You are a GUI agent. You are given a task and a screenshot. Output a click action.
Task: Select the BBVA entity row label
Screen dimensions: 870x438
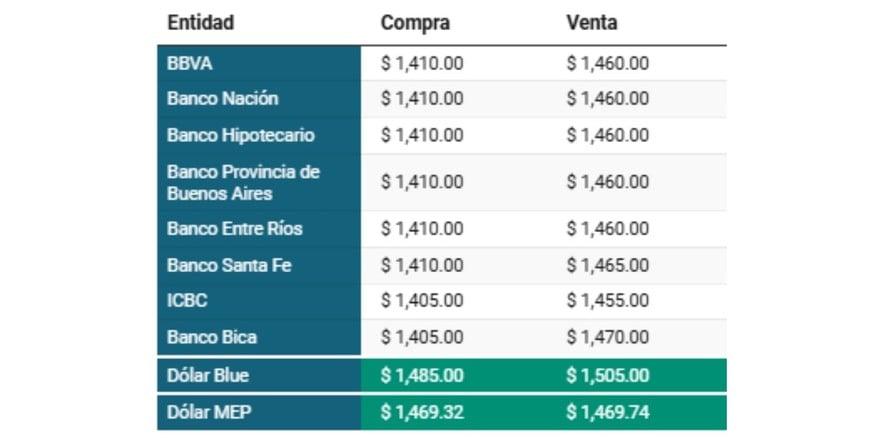pos(190,63)
